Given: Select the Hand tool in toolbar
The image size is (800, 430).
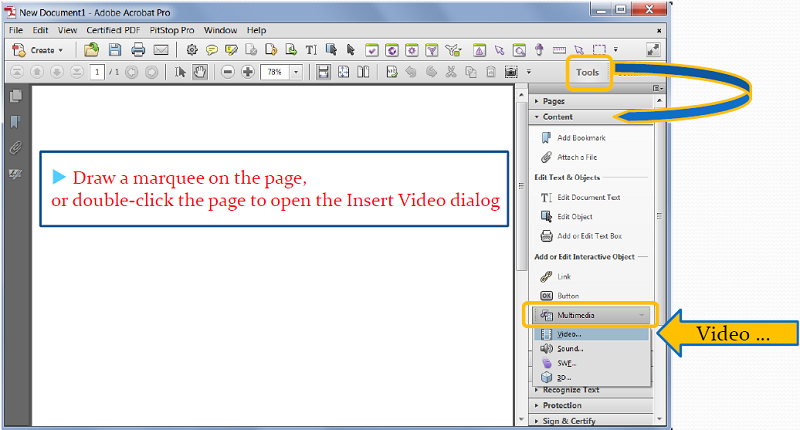Looking at the screenshot, I should 199,72.
